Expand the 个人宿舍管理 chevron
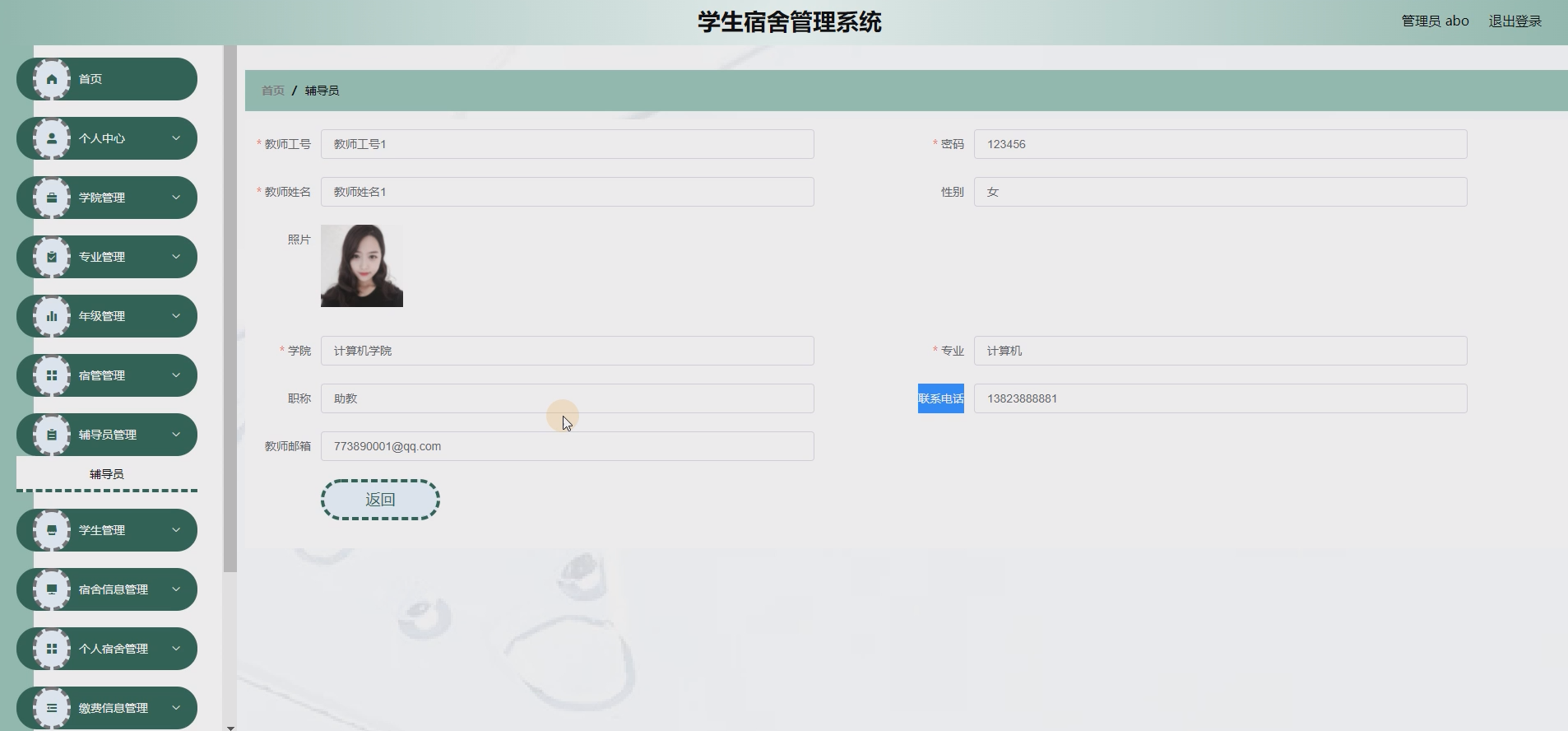This screenshot has height=731, width=1568. point(176,649)
